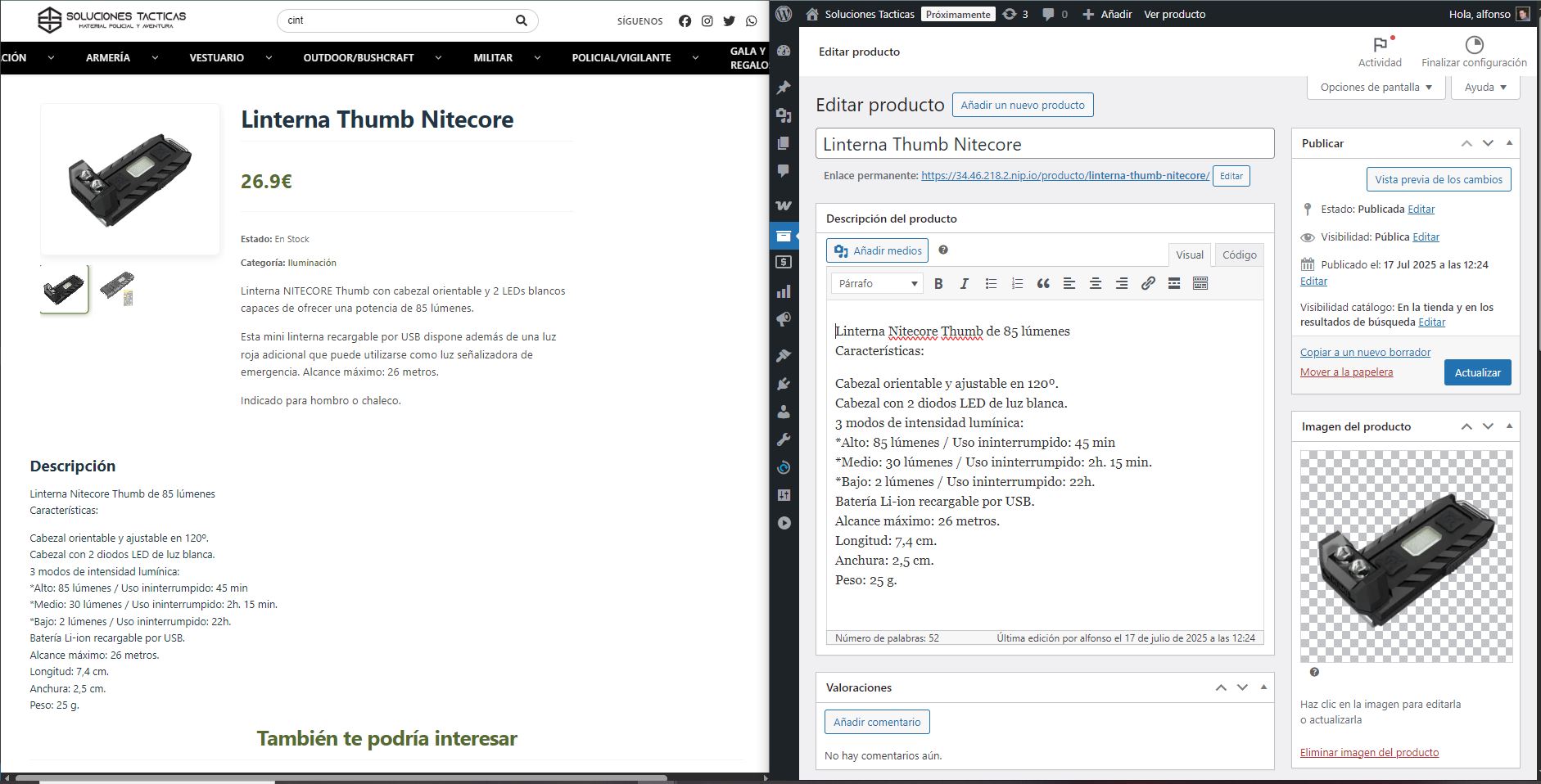This screenshot has height=784, width=1541.
Task: Click Mover a la papelera link
Action: [1346, 372]
